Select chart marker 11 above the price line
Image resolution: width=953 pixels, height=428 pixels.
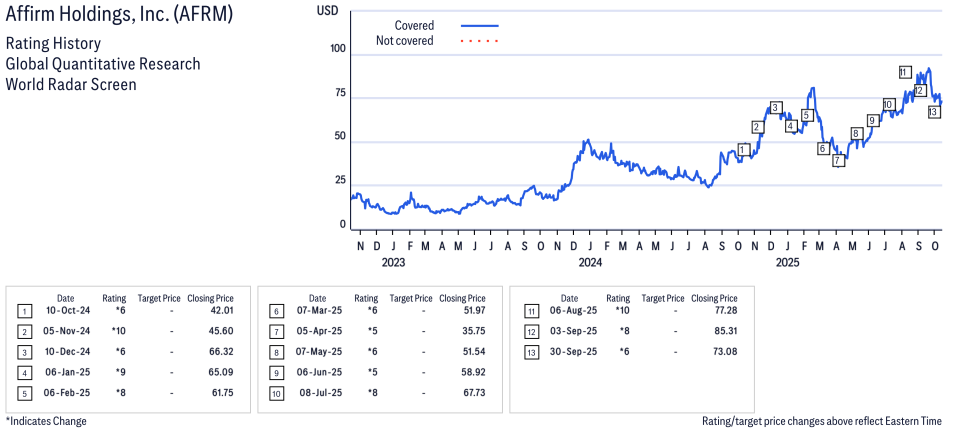[904, 72]
